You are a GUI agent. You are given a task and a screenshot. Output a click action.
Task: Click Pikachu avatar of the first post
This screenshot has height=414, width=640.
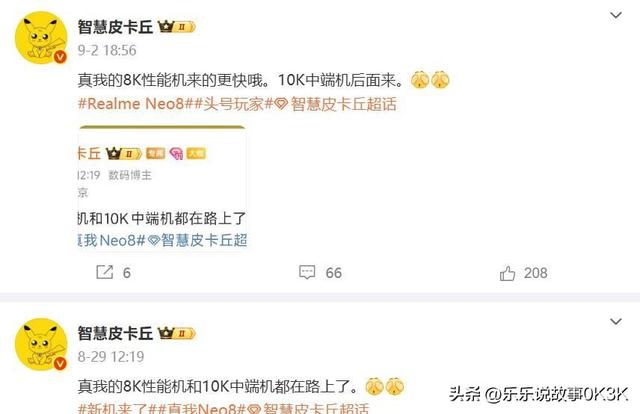tap(41, 38)
